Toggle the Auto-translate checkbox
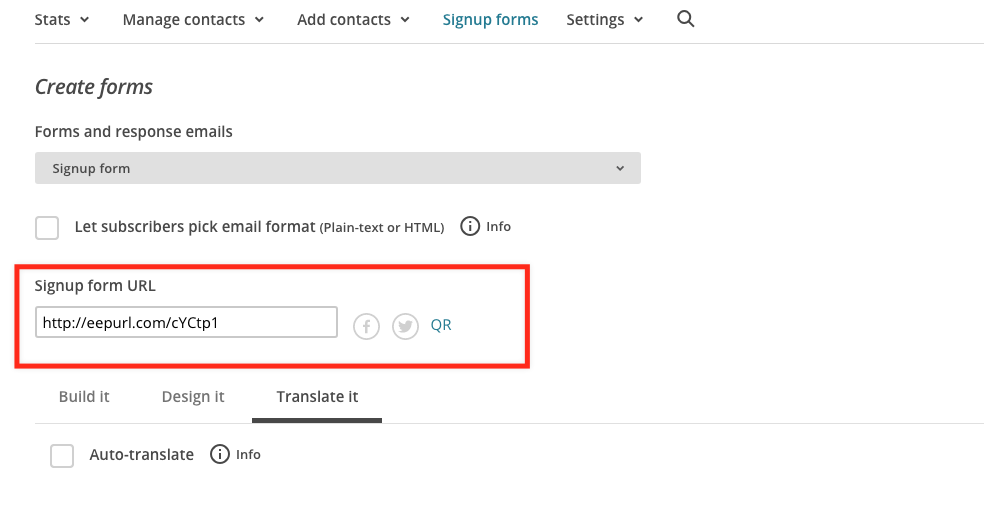 [x=62, y=456]
